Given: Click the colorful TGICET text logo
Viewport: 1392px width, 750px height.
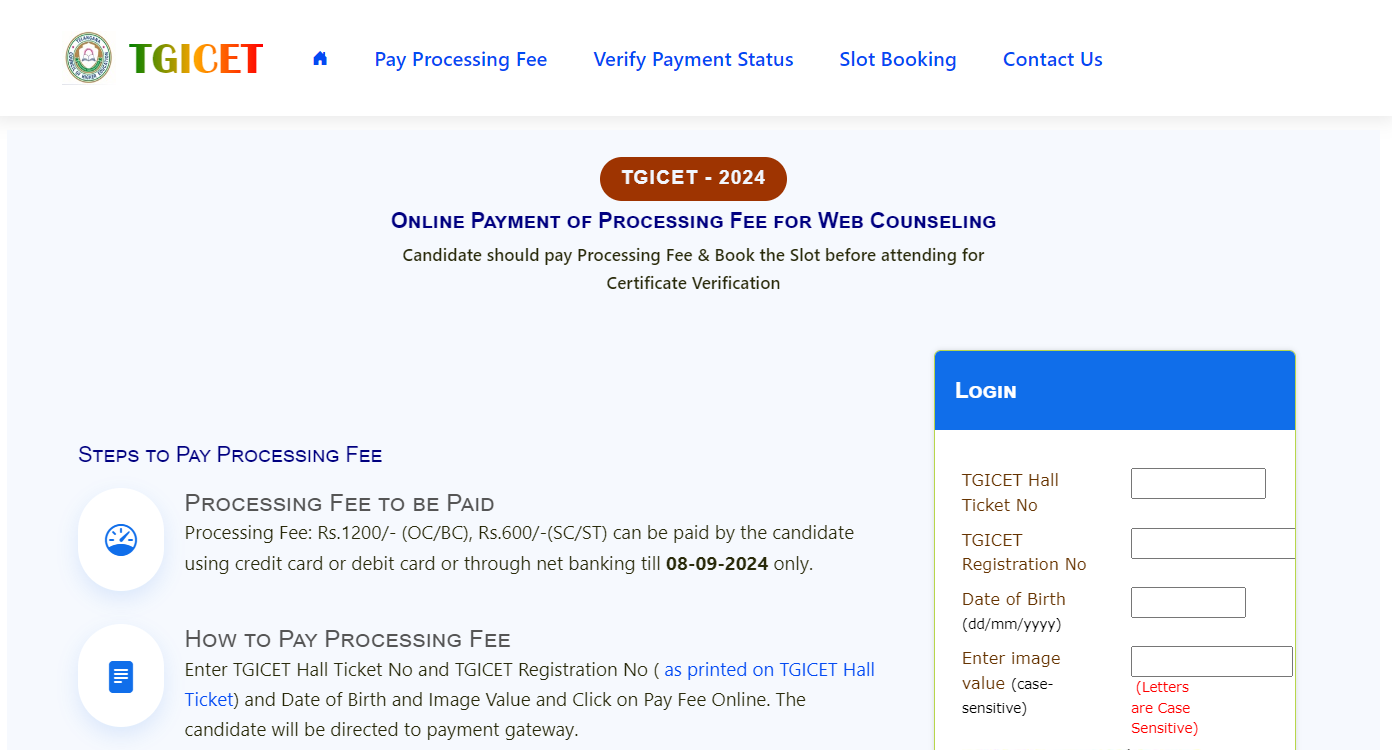Looking at the screenshot, I should [196, 59].
